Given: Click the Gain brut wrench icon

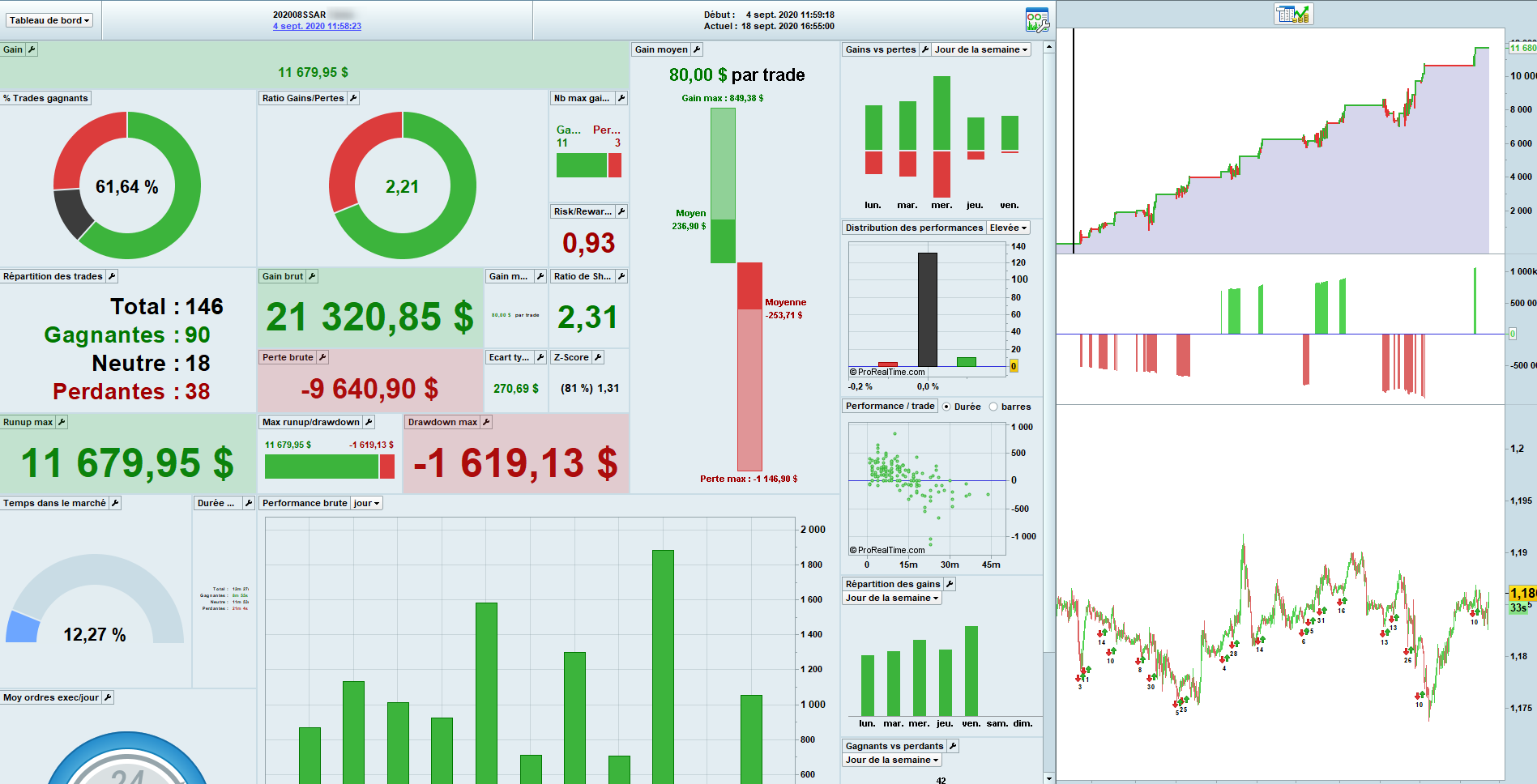Looking at the screenshot, I should [x=312, y=276].
